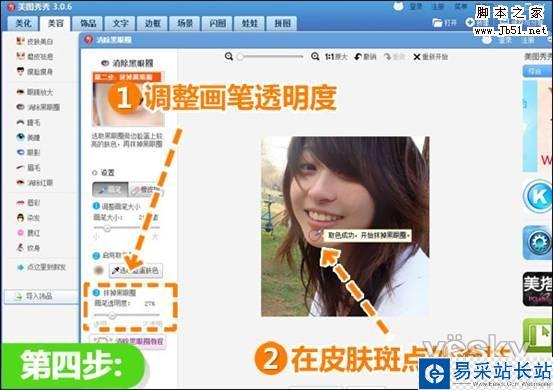553x390 pixels.
Task: Switch to the 美容 tab
Action: click(x=55, y=23)
